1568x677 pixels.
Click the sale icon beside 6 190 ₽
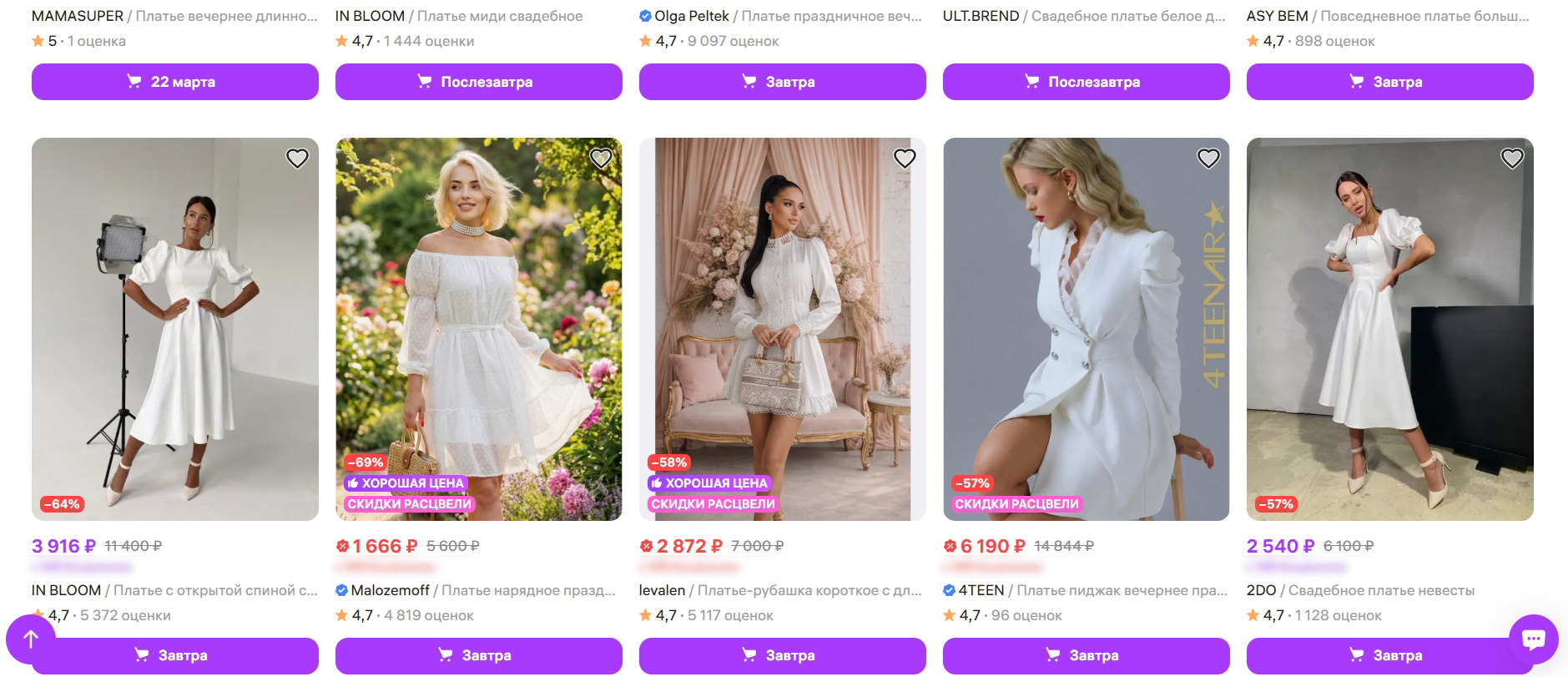tap(950, 546)
